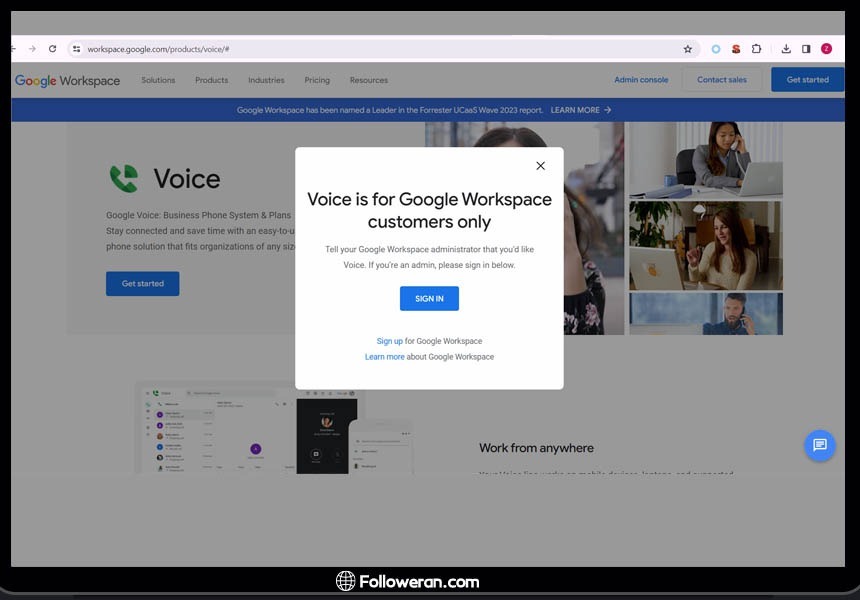Reload the page with the refresh icon
This screenshot has width=860, height=600.
click(53, 49)
